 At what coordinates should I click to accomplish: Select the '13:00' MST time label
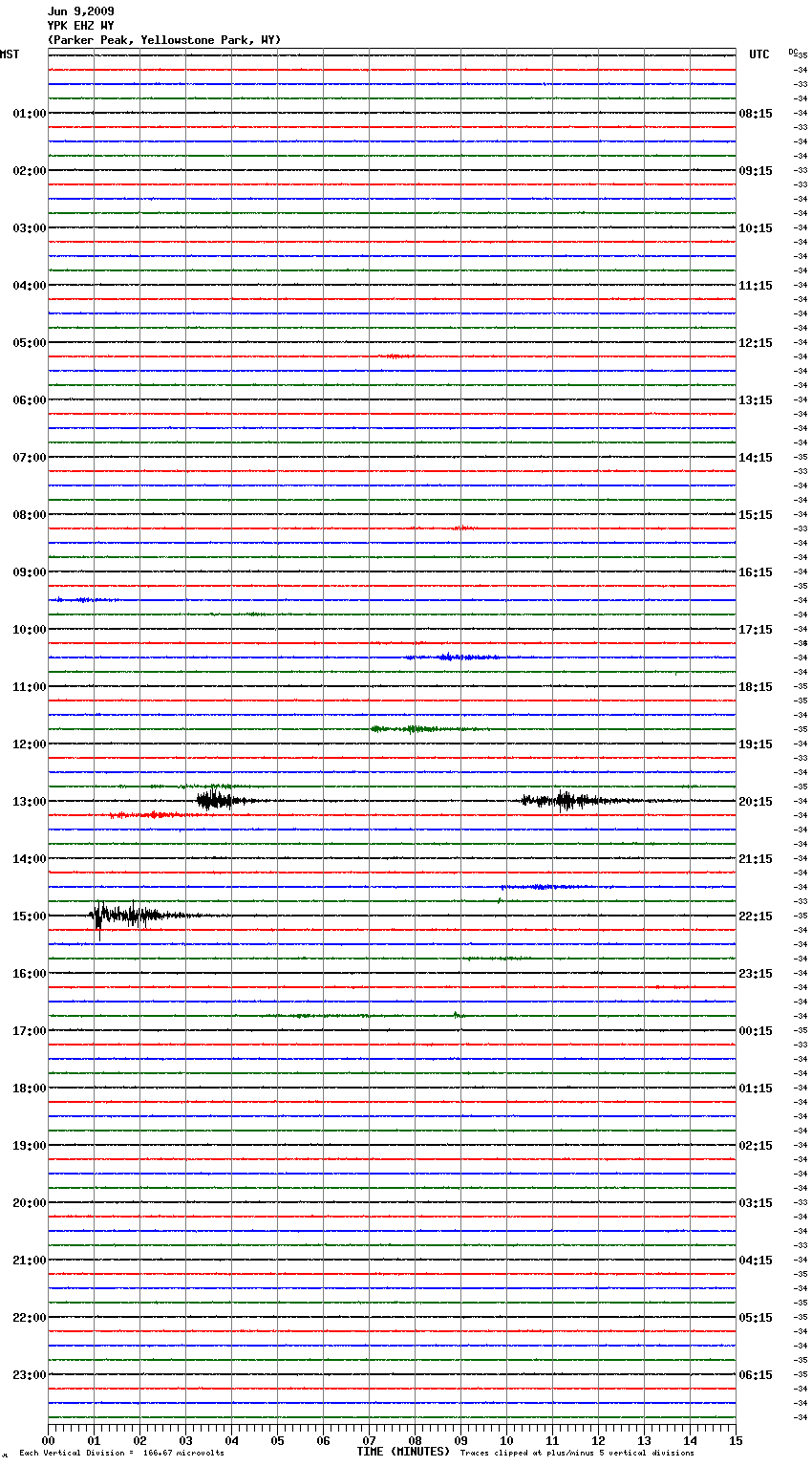30,802
